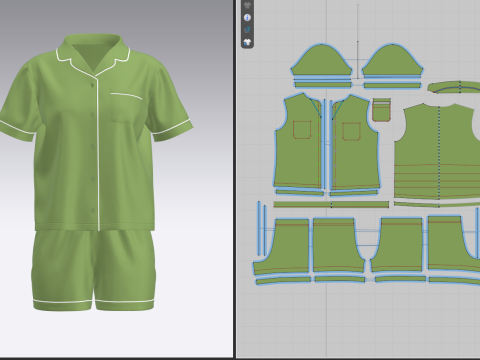This screenshot has width=480, height=360.
Task: Select hem strip under first shorts panel
Action: point(283,280)
